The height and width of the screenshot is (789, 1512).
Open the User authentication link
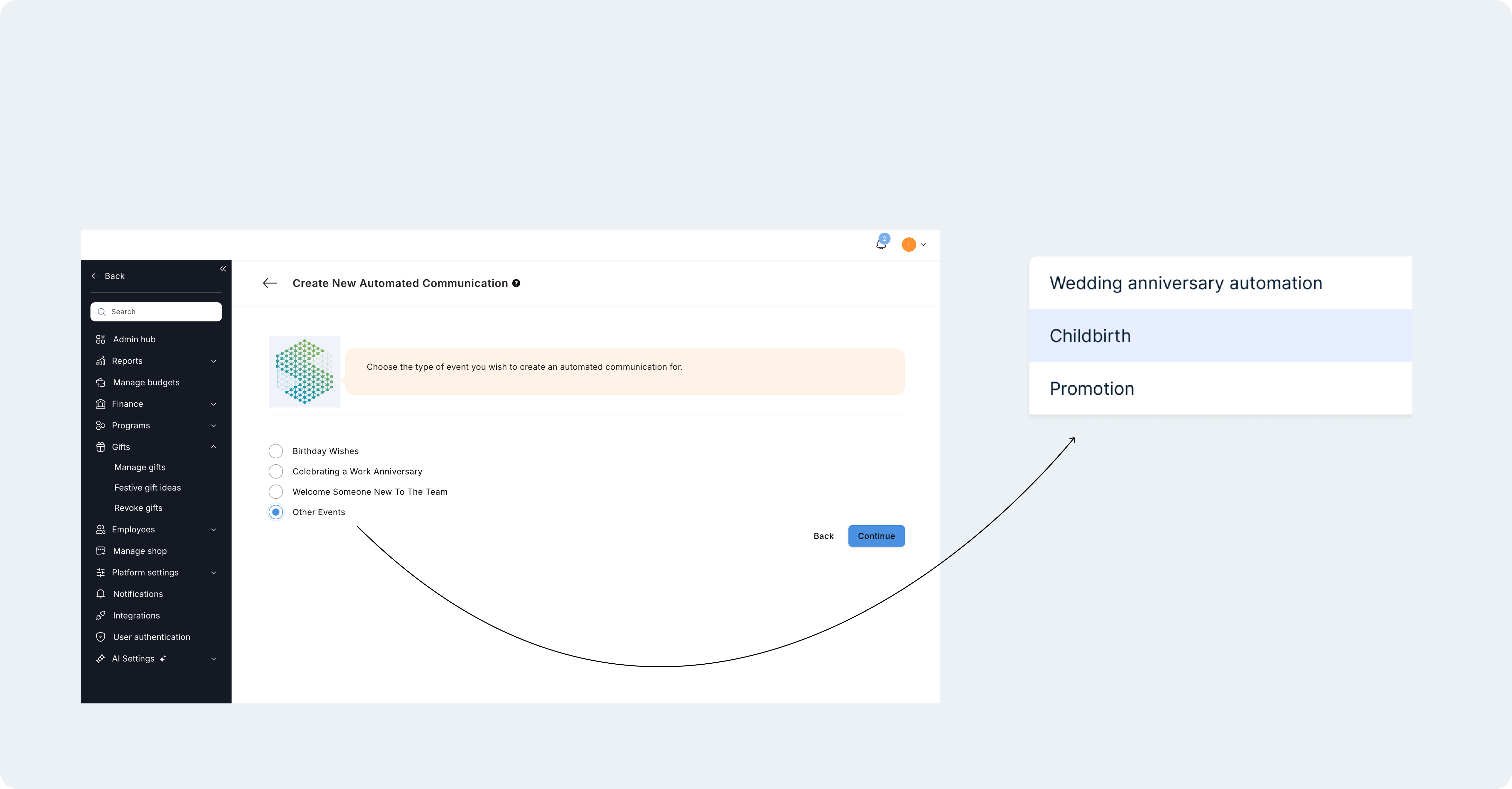[x=151, y=637]
